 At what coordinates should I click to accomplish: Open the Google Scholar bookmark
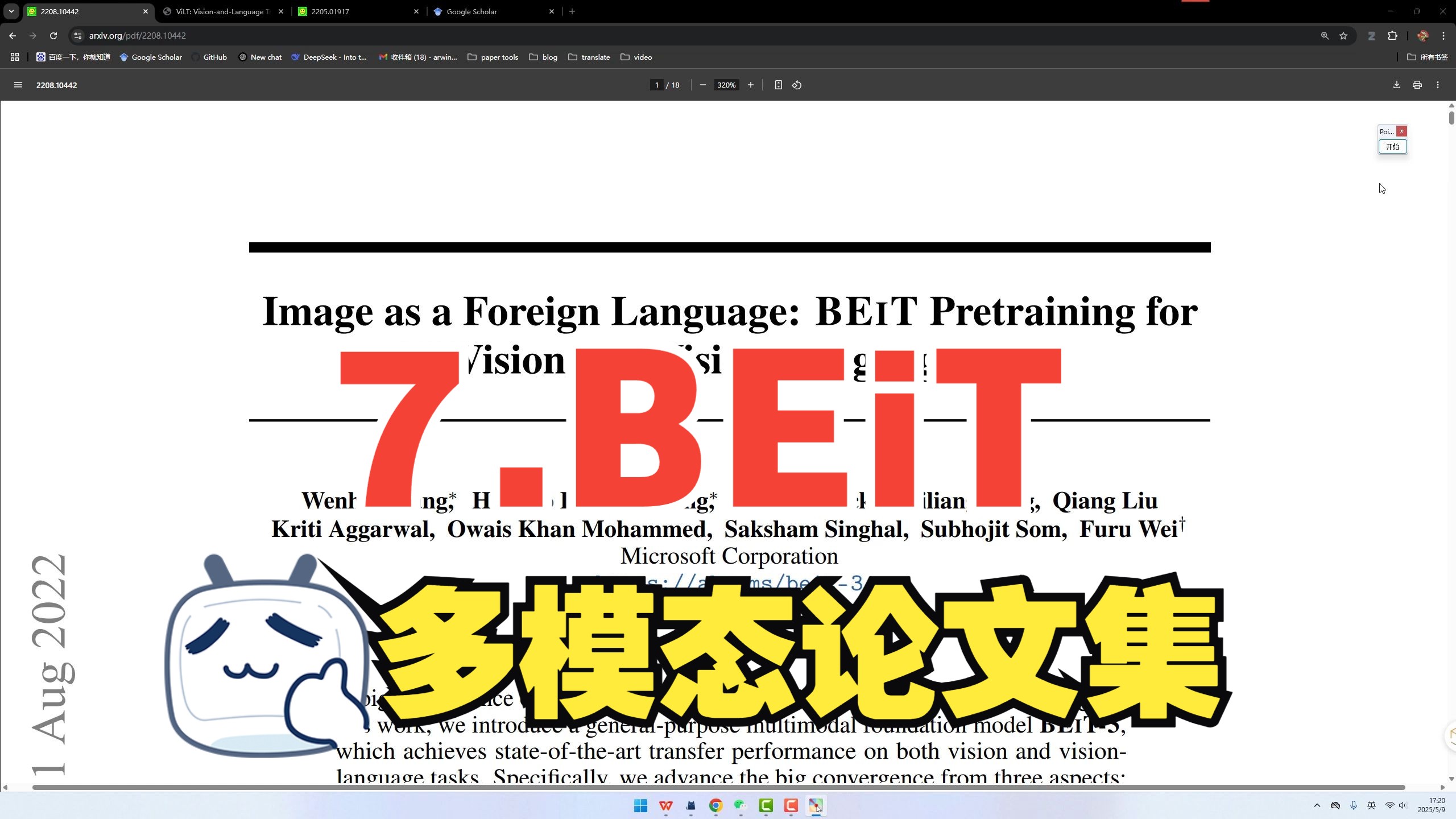[x=151, y=57]
